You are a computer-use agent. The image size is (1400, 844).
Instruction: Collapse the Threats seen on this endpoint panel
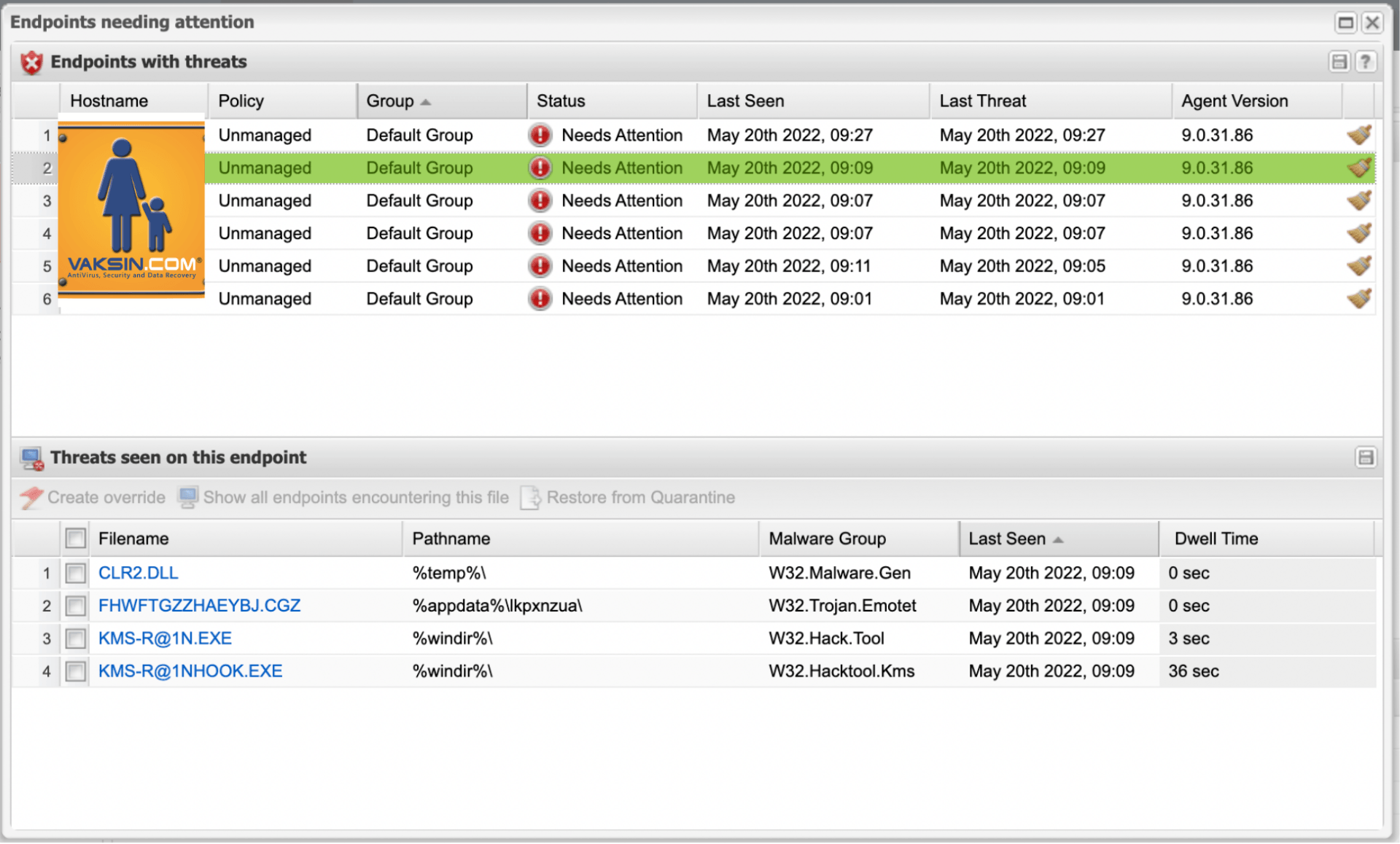click(1365, 458)
